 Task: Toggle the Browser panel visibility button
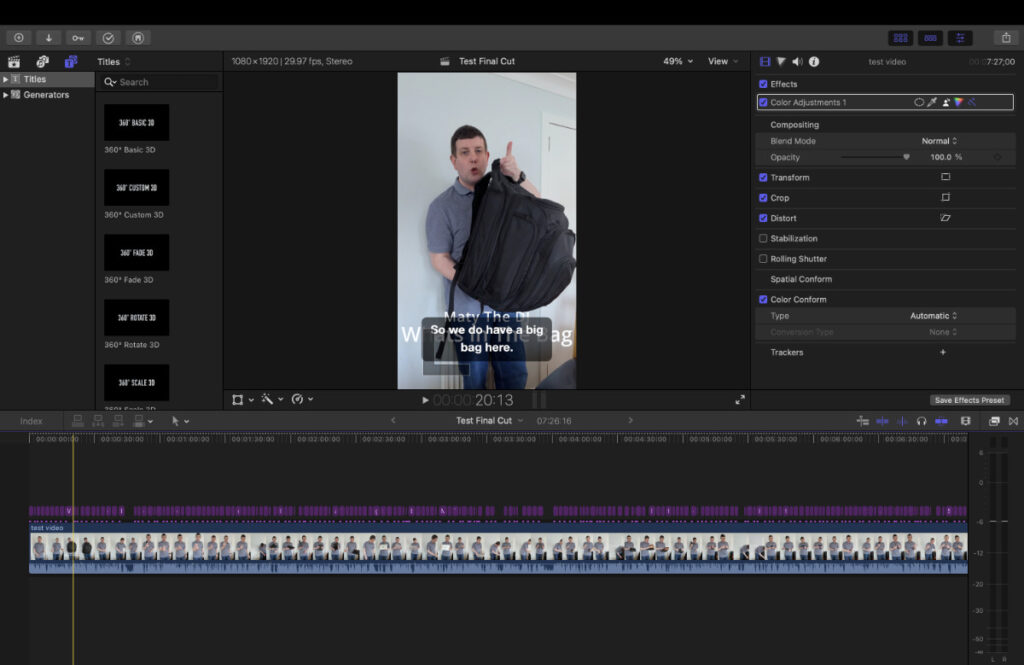point(901,38)
